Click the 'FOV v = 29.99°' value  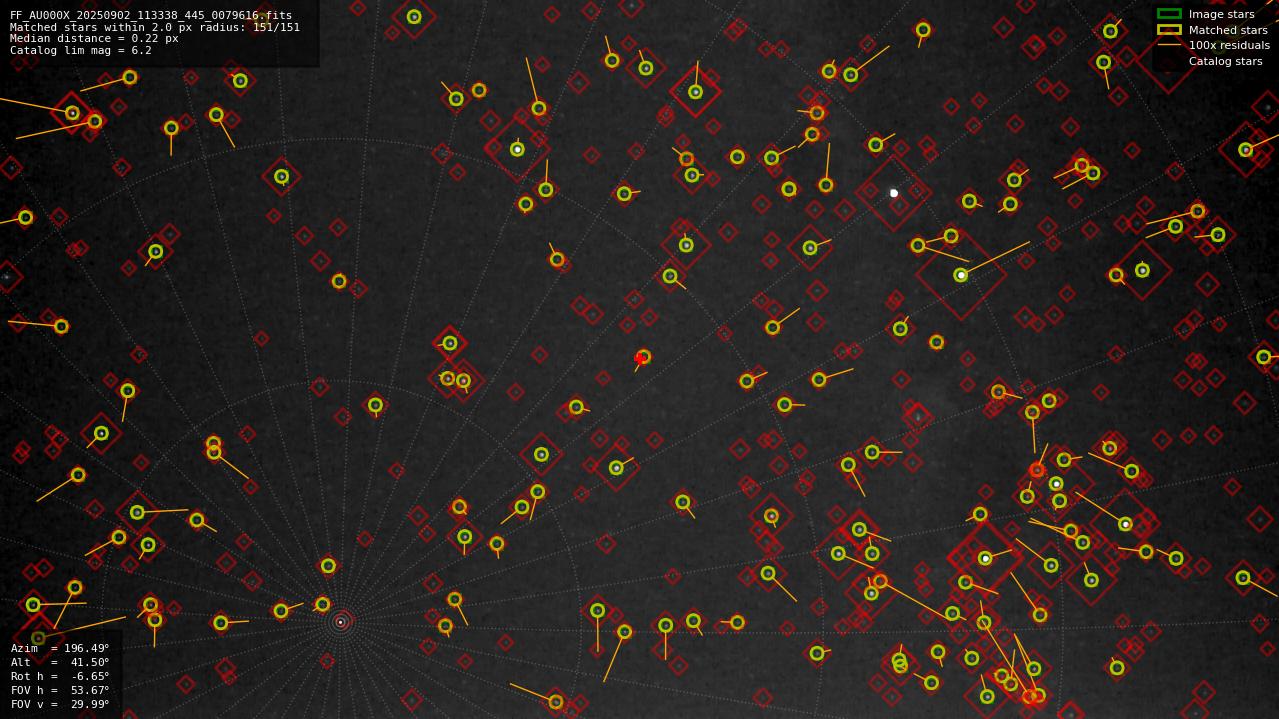(60, 705)
